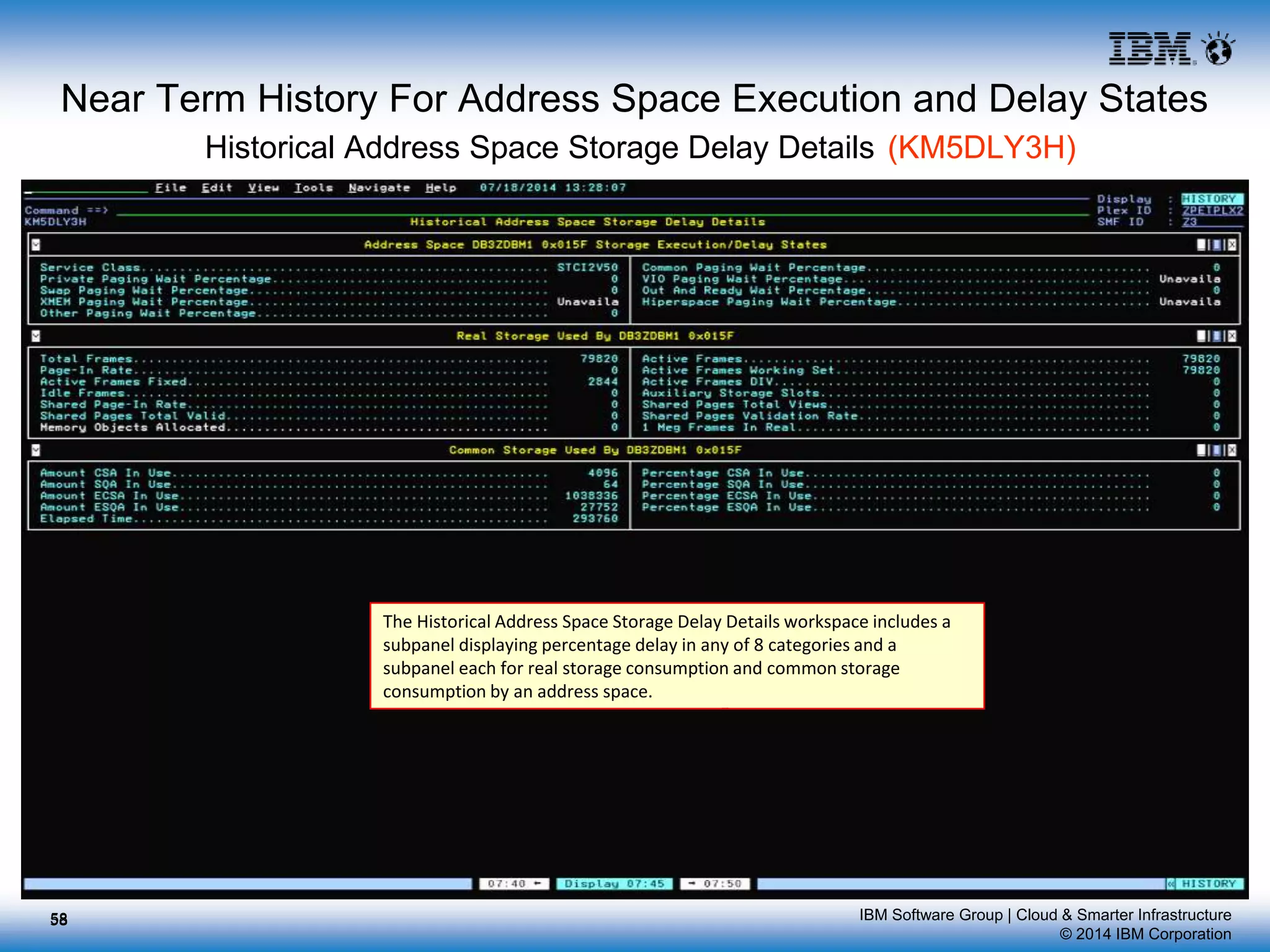Click the Amount ECSA In Use value 1038336
1270x952 pixels.
pyautogui.click(x=591, y=496)
